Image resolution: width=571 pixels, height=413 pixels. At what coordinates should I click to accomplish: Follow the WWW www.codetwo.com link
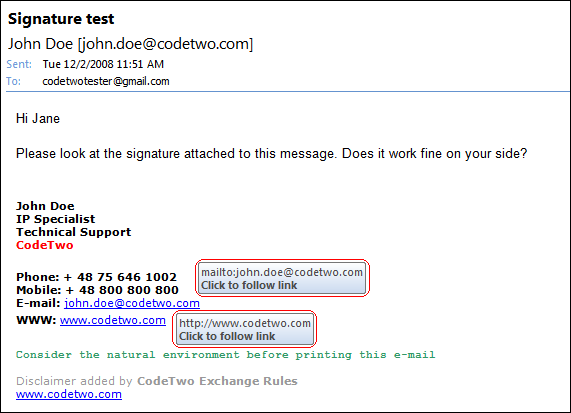tap(113, 320)
